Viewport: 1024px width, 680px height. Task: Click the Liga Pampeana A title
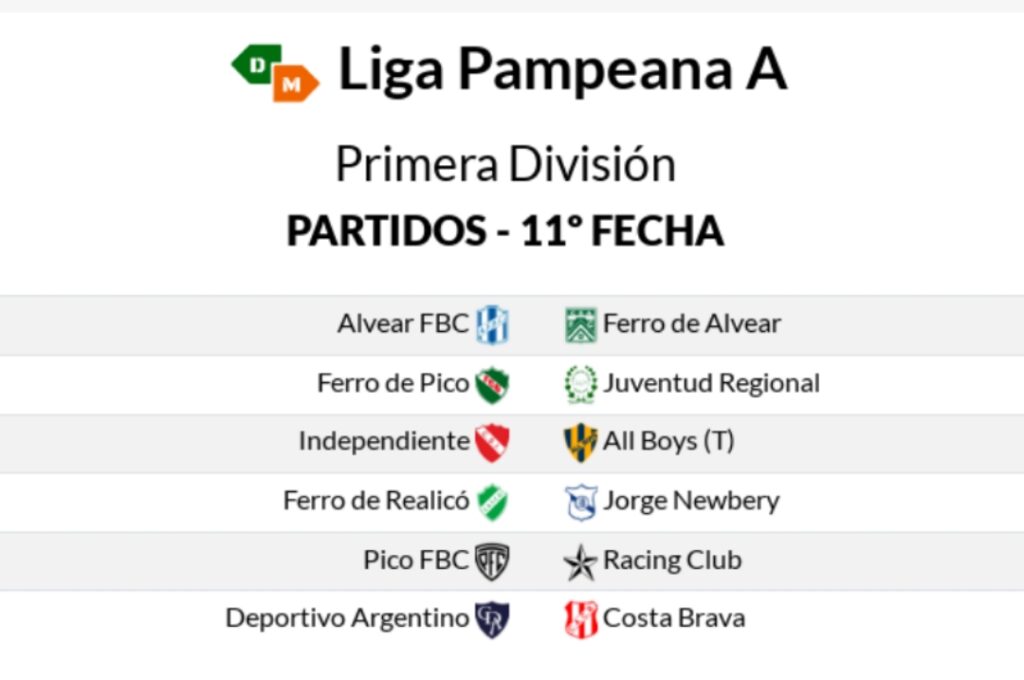pyautogui.click(x=562, y=70)
